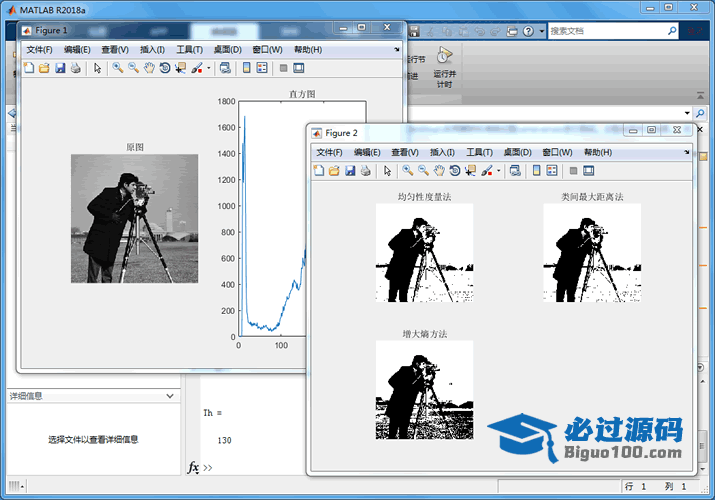Image resolution: width=715 pixels, height=500 pixels.
Task: Activate Zoom In tool in Figure 2
Action: [408, 170]
